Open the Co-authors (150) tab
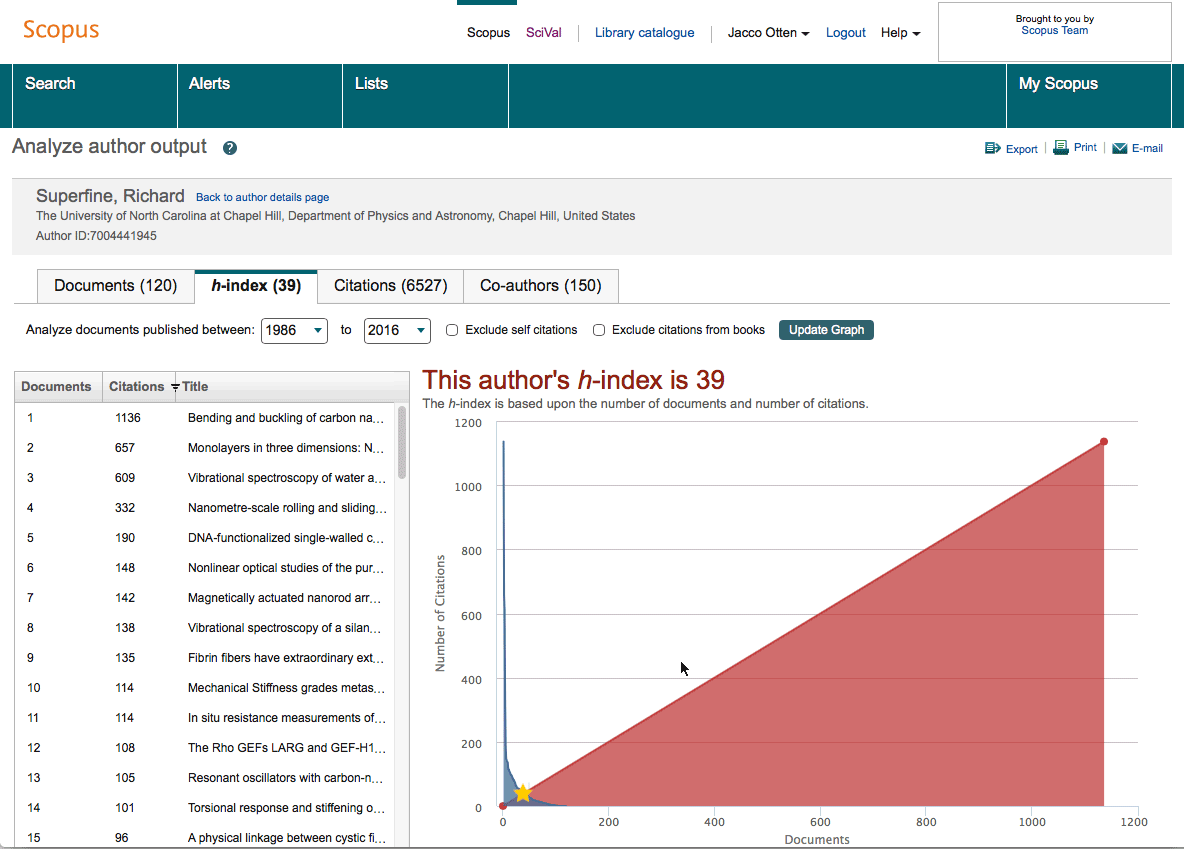 tap(541, 286)
